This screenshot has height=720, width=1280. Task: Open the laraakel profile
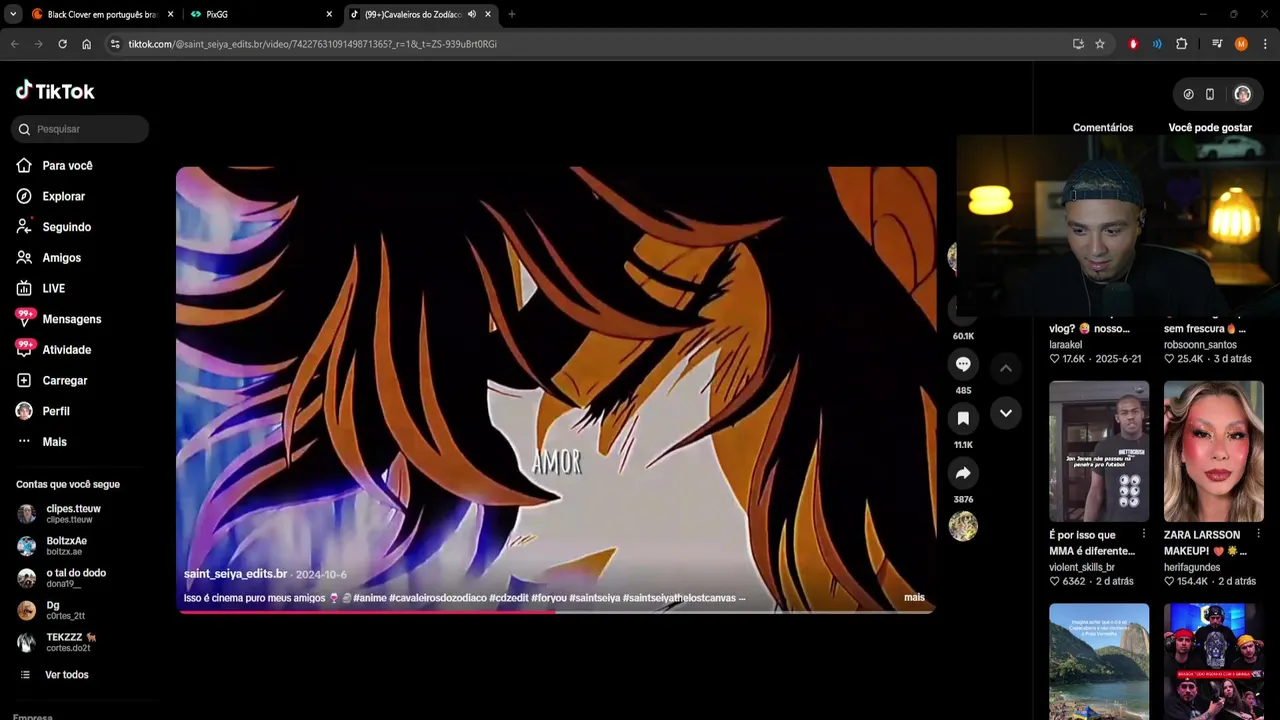[1066, 344]
